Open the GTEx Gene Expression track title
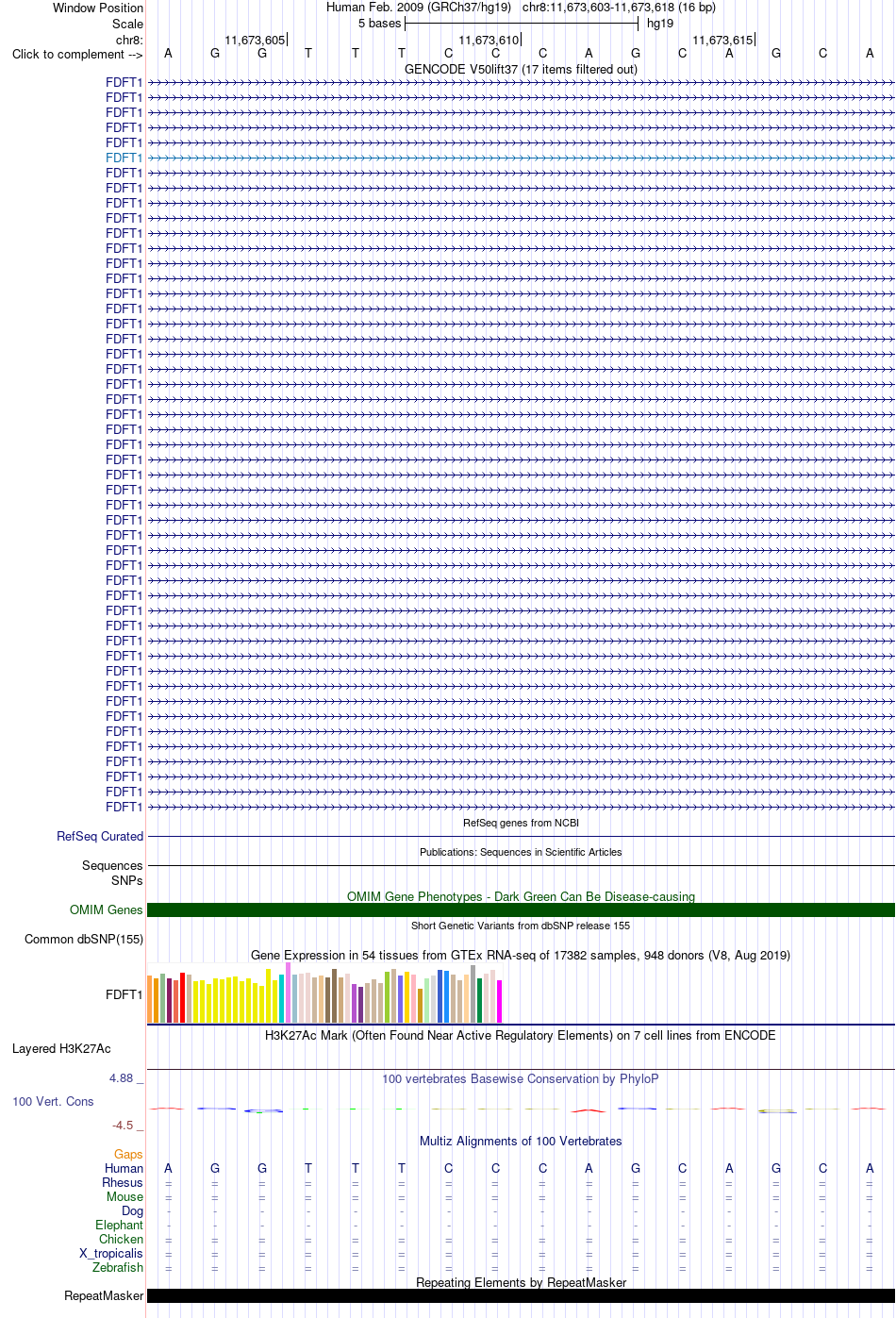 [x=521, y=955]
